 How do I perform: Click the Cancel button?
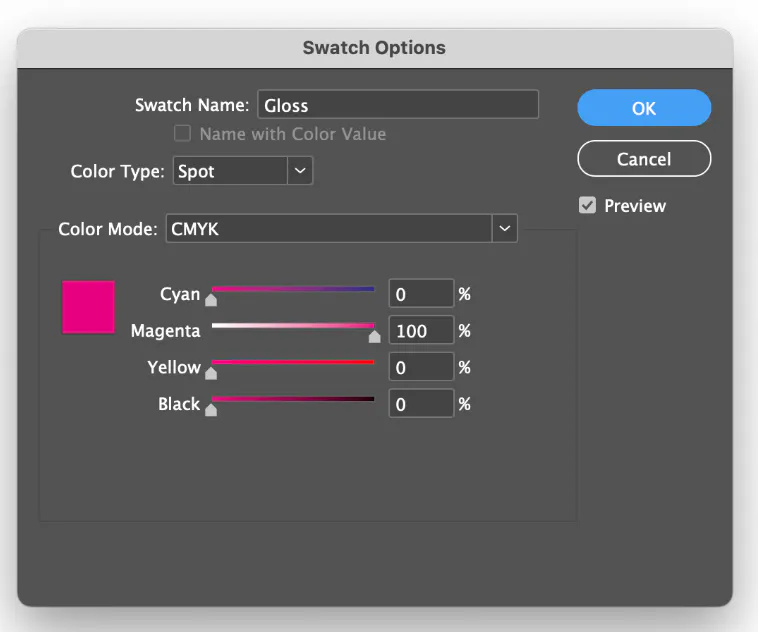pyautogui.click(x=643, y=159)
